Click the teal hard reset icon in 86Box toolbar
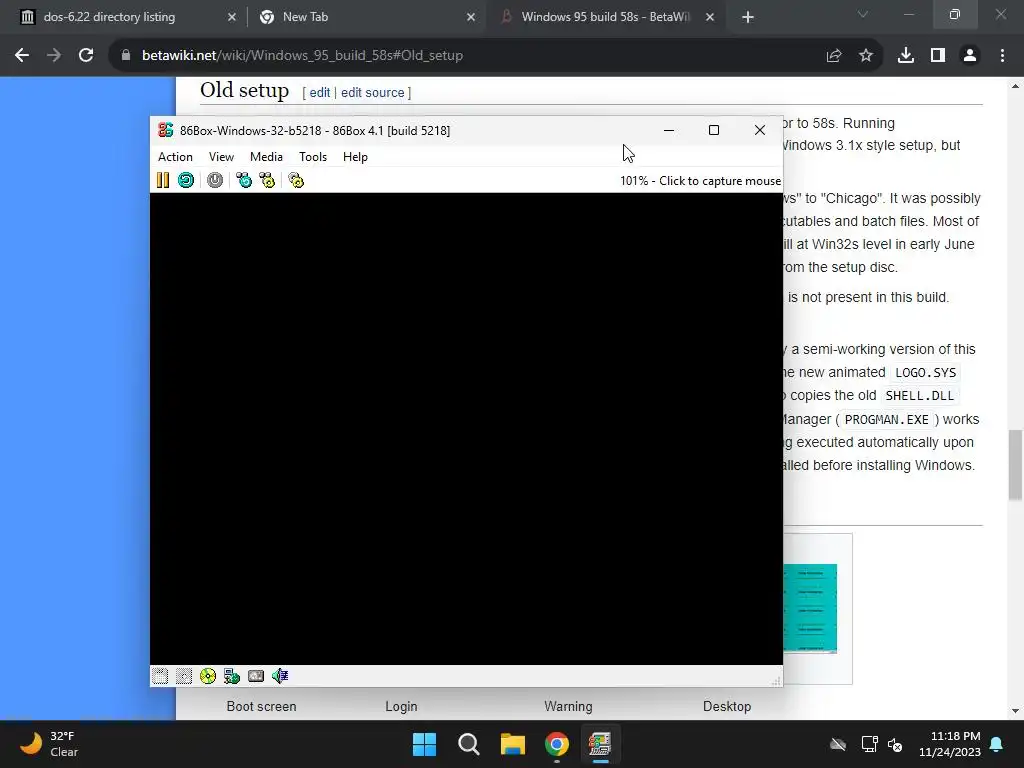The image size is (1024, 768). (186, 180)
